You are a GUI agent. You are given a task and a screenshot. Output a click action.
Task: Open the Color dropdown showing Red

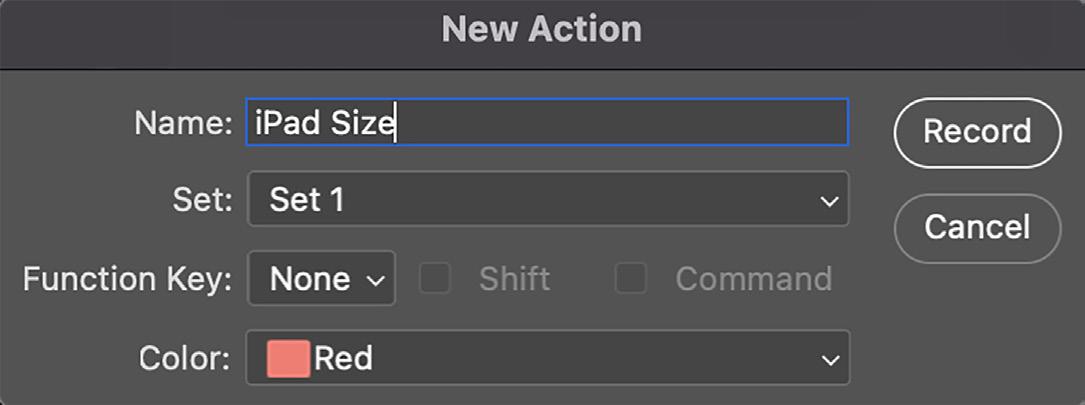(x=547, y=358)
